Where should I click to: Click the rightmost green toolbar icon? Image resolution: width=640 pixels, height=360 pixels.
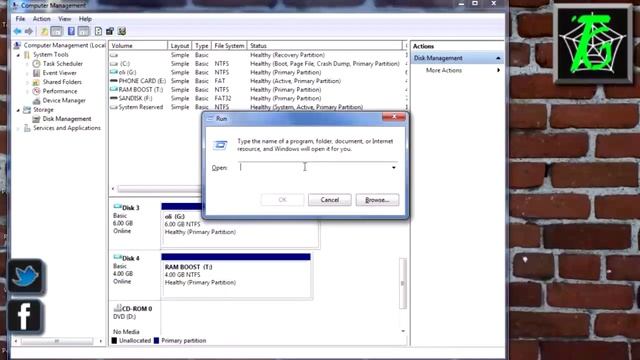(x=122, y=31)
